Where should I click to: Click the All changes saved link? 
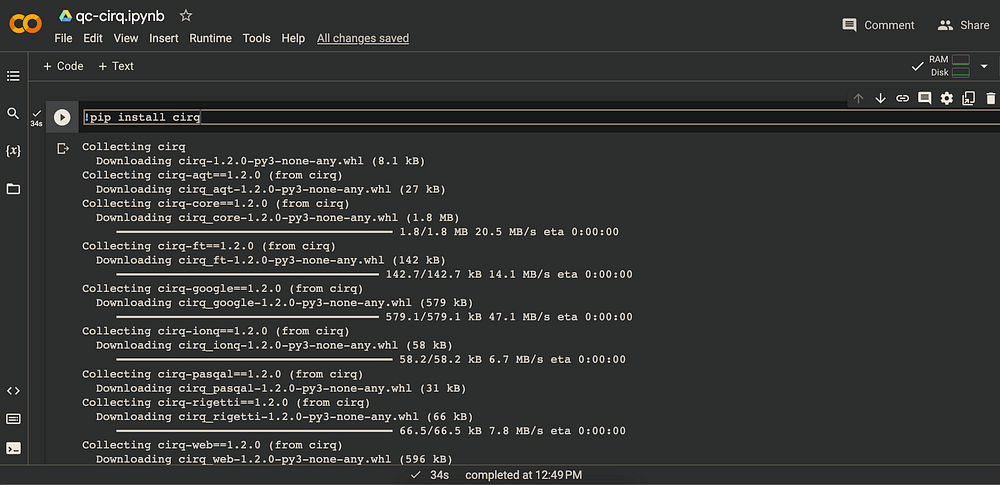[363, 38]
